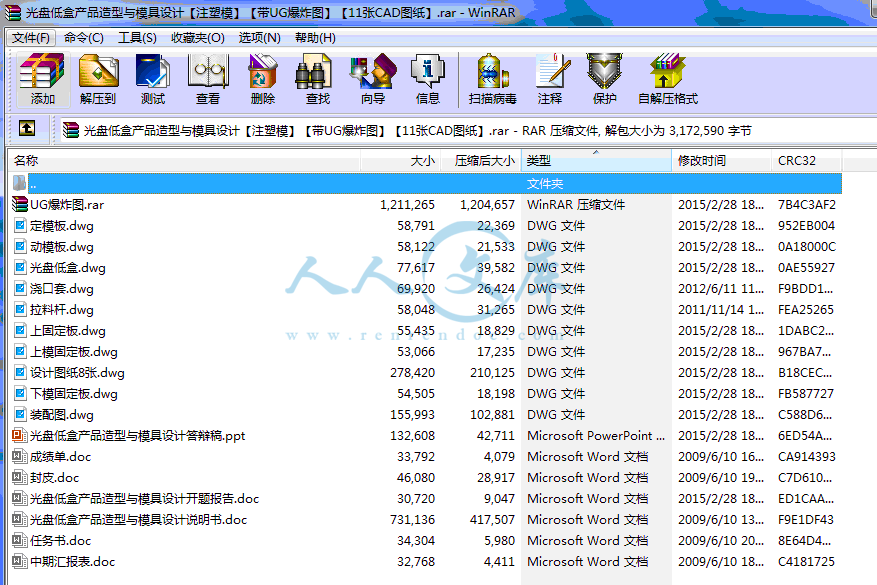Select the Word icon of 任务书.doc

(x=20, y=540)
